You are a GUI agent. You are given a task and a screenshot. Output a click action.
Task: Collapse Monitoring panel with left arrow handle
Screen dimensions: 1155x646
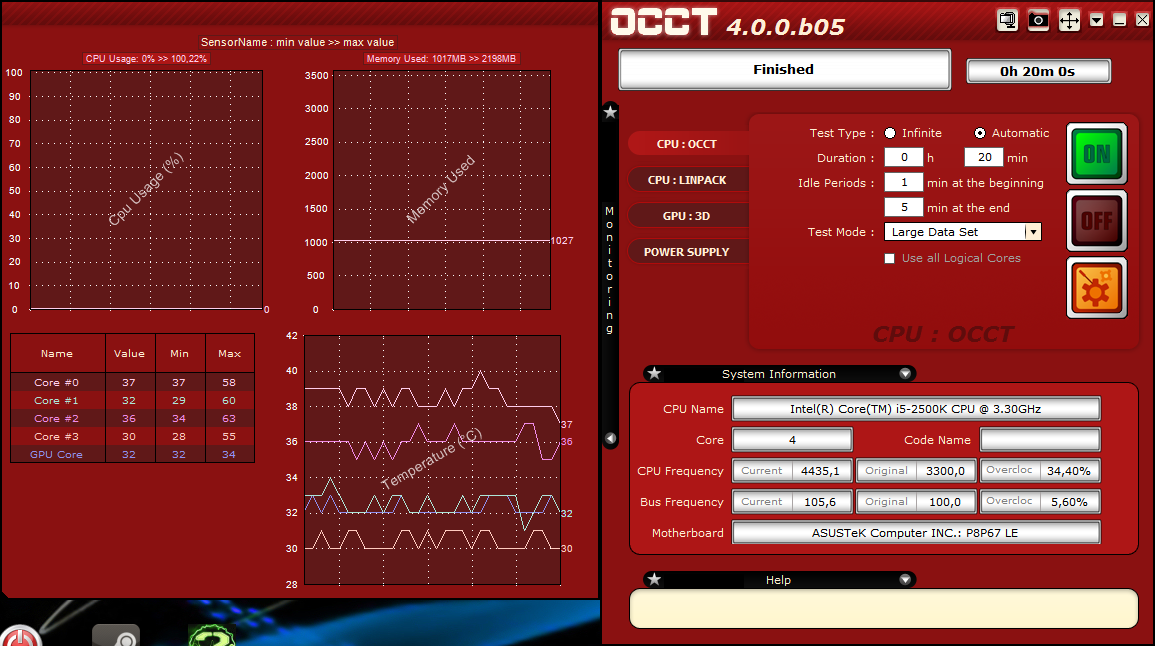610,439
